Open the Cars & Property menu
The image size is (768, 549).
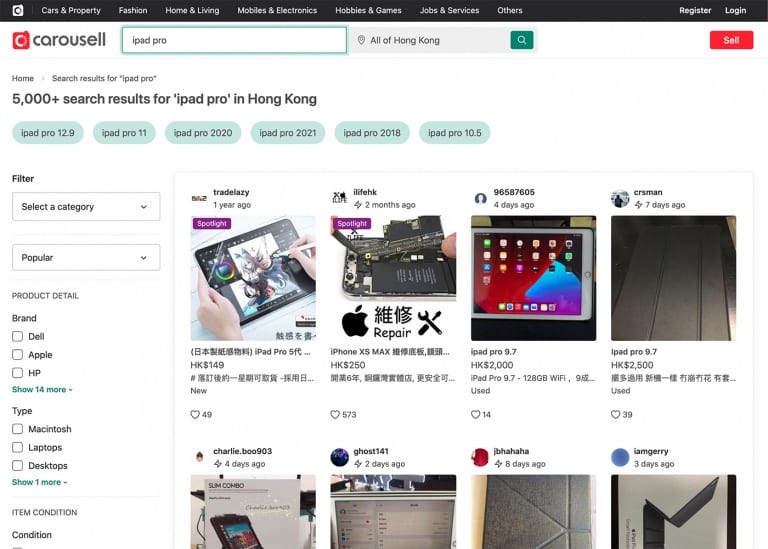(x=71, y=10)
